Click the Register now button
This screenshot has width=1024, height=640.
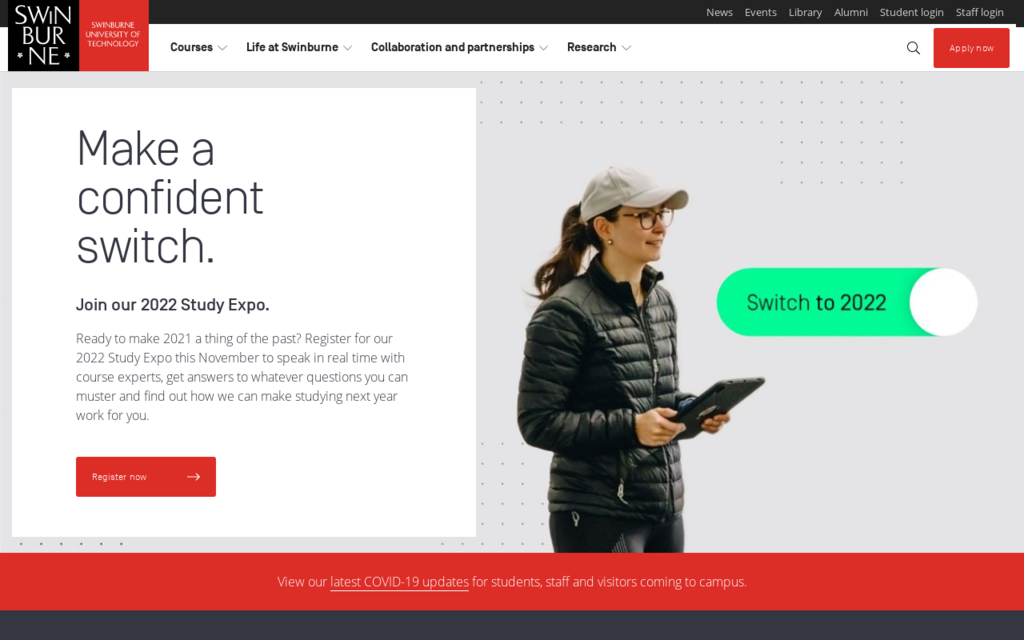click(x=146, y=477)
